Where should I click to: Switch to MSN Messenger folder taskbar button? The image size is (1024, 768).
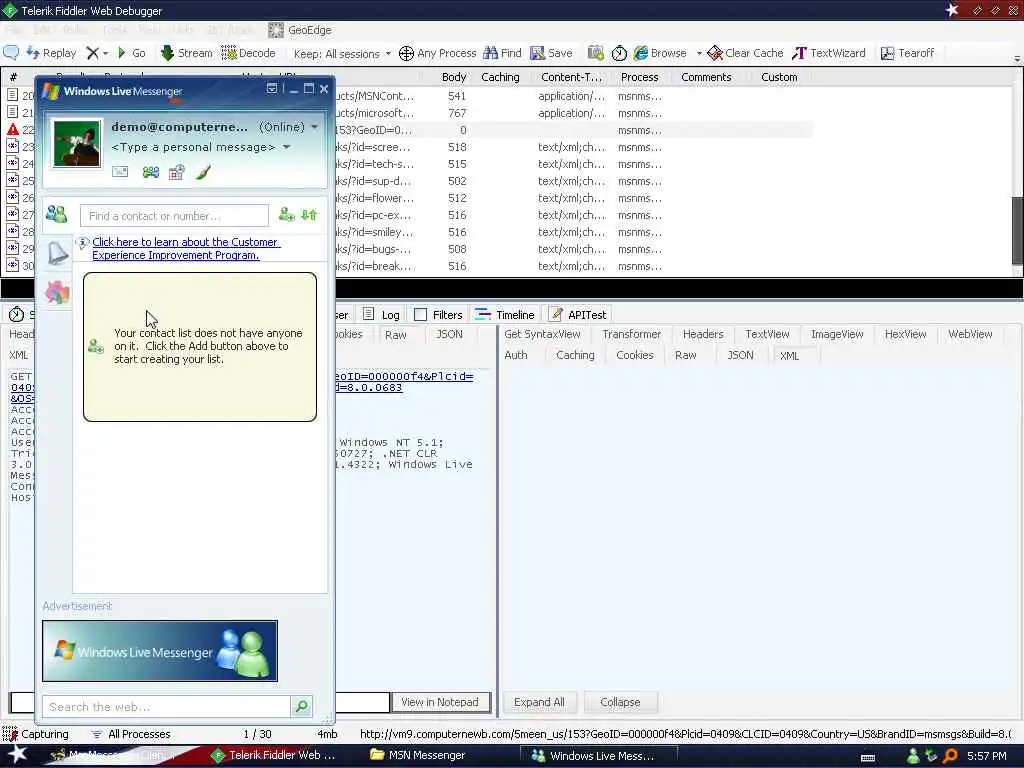click(419, 756)
